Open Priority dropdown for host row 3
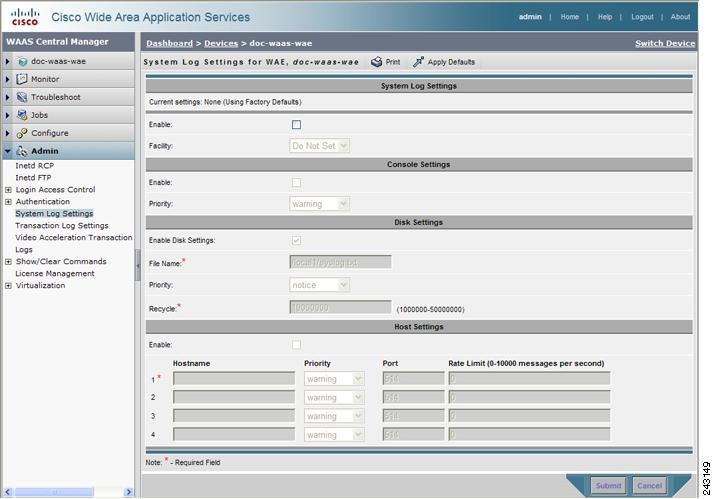 pyautogui.click(x=334, y=416)
